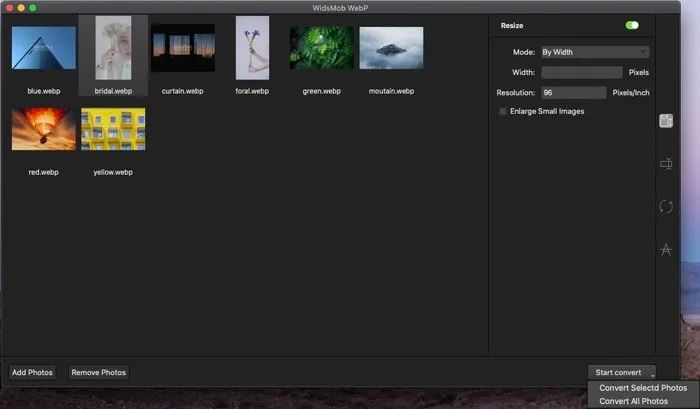This screenshot has height=409, width=700.
Task: Select the bridal.webp thumbnail
Action: coord(113,48)
